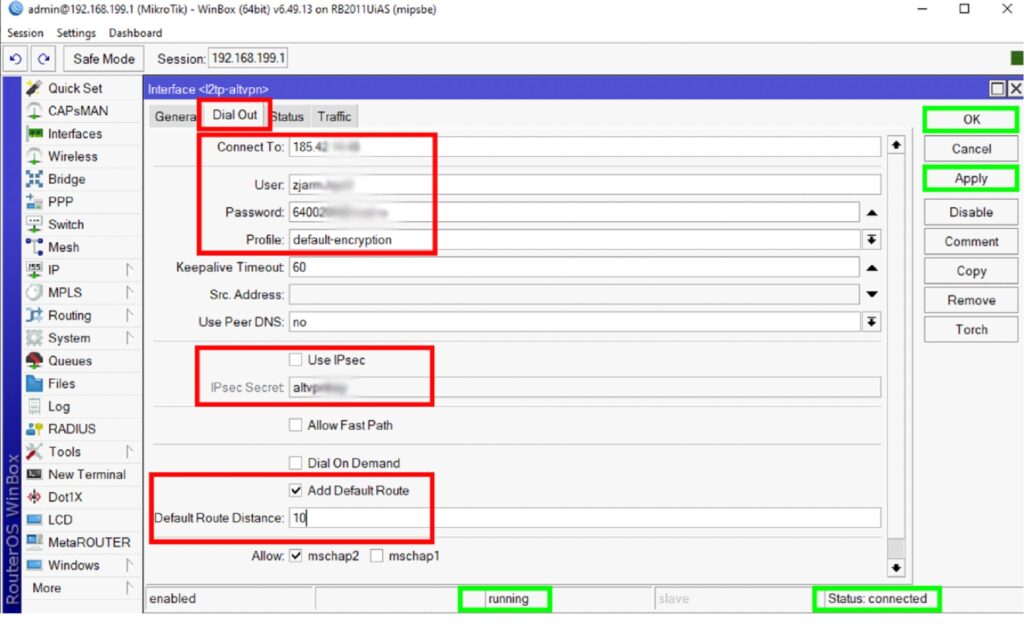Click the Torch button
This screenshot has width=1024, height=632.
[x=970, y=329]
